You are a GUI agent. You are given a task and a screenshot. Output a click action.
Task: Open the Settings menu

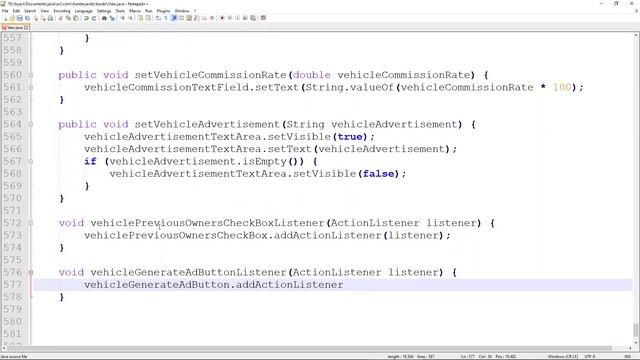coord(104,11)
